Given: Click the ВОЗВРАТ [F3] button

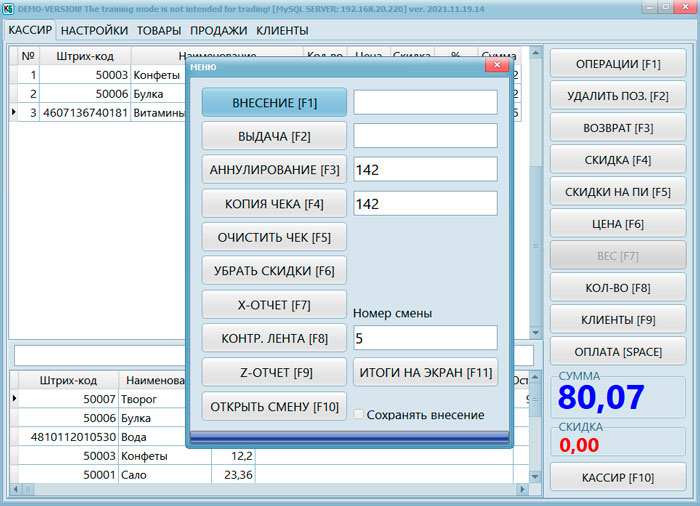Looking at the screenshot, I should (618, 128).
